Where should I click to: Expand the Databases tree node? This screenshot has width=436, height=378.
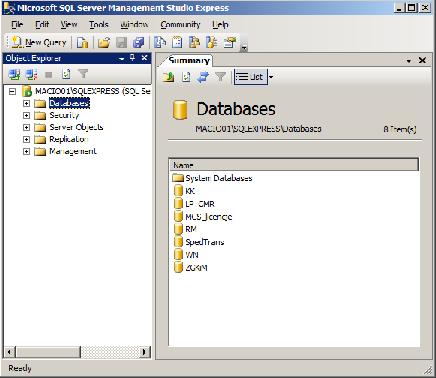coord(26,103)
